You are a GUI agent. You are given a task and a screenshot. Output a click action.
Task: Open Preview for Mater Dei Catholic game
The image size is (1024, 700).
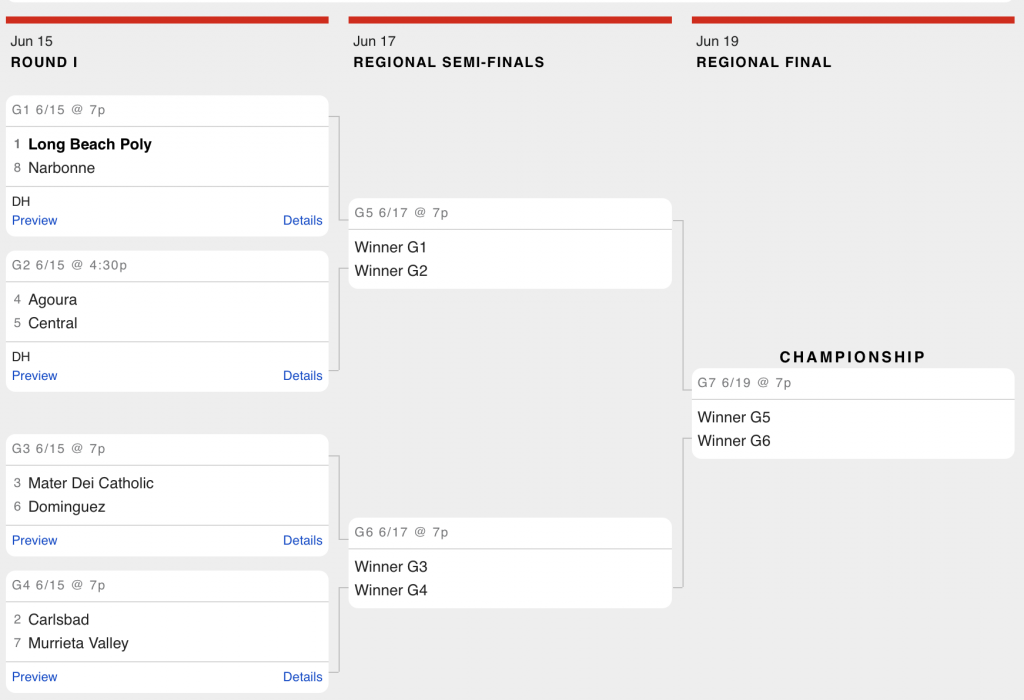[35, 540]
